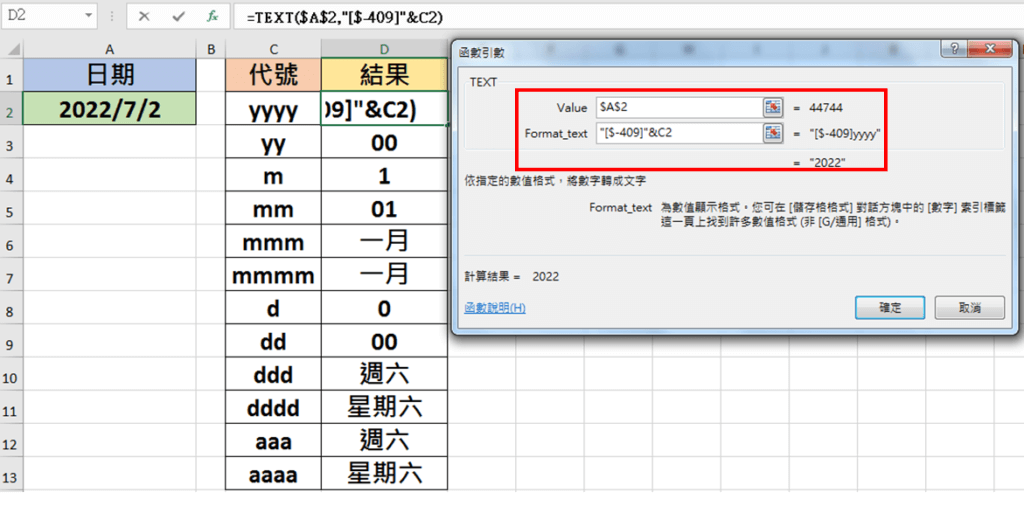Image resolution: width=1024 pixels, height=527 pixels.
Task: Click the Cancel X icon in formula bar
Action: [145, 17]
